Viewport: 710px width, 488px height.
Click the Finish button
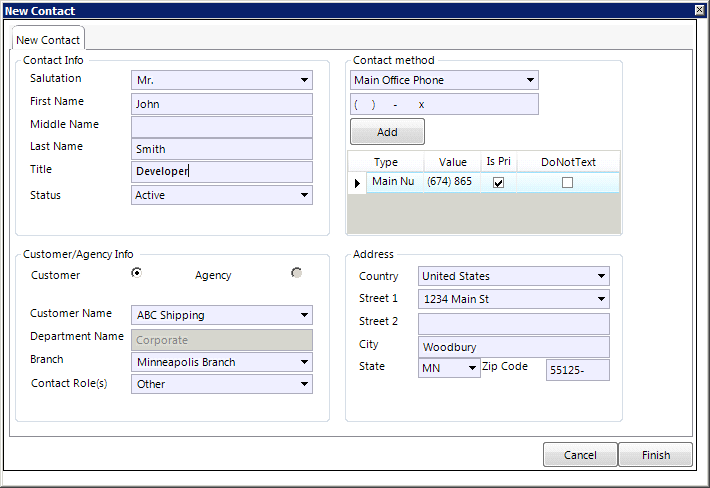click(656, 455)
